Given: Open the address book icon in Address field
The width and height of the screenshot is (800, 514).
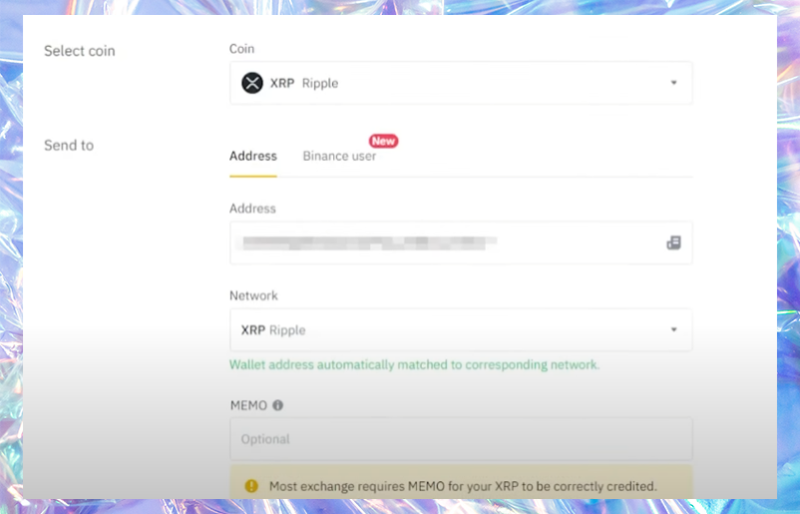Looking at the screenshot, I should 673,242.
